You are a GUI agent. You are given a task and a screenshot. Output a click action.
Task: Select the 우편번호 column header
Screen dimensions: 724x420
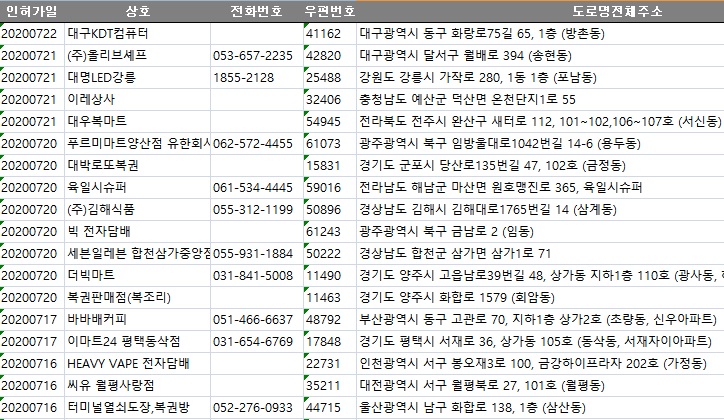[x=330, y=11]
